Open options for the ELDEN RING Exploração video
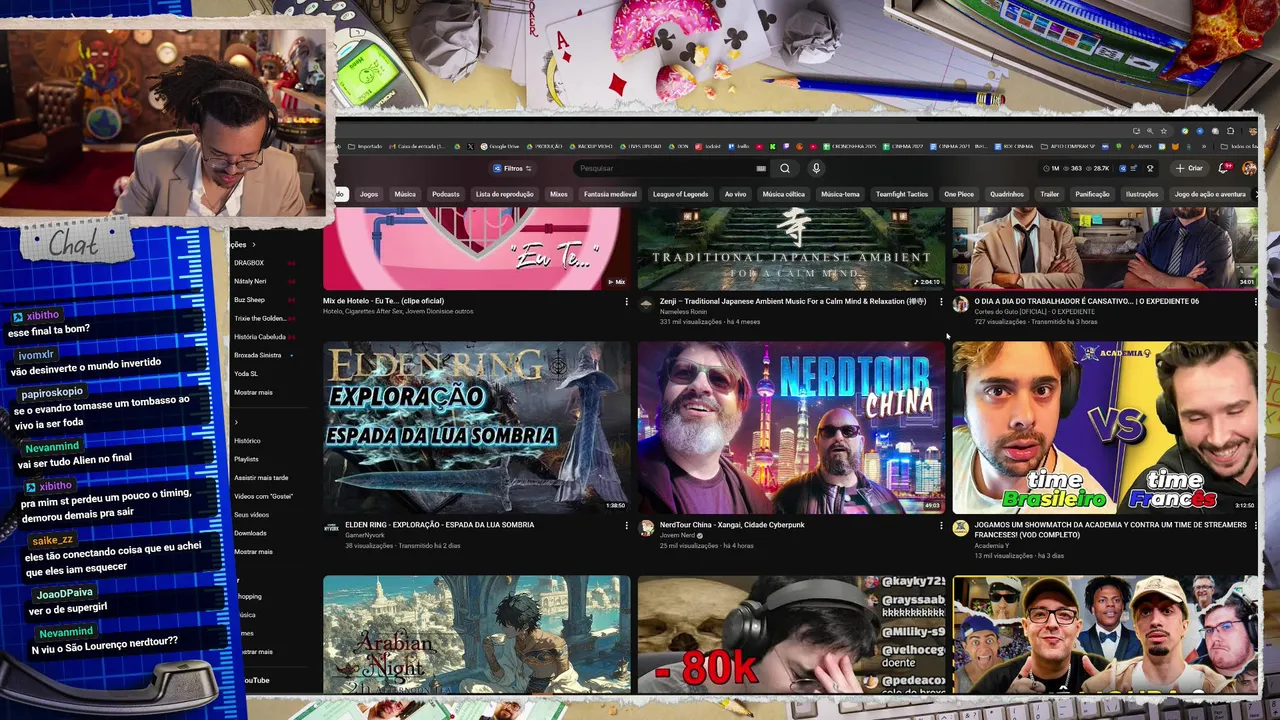 (626, 525)
